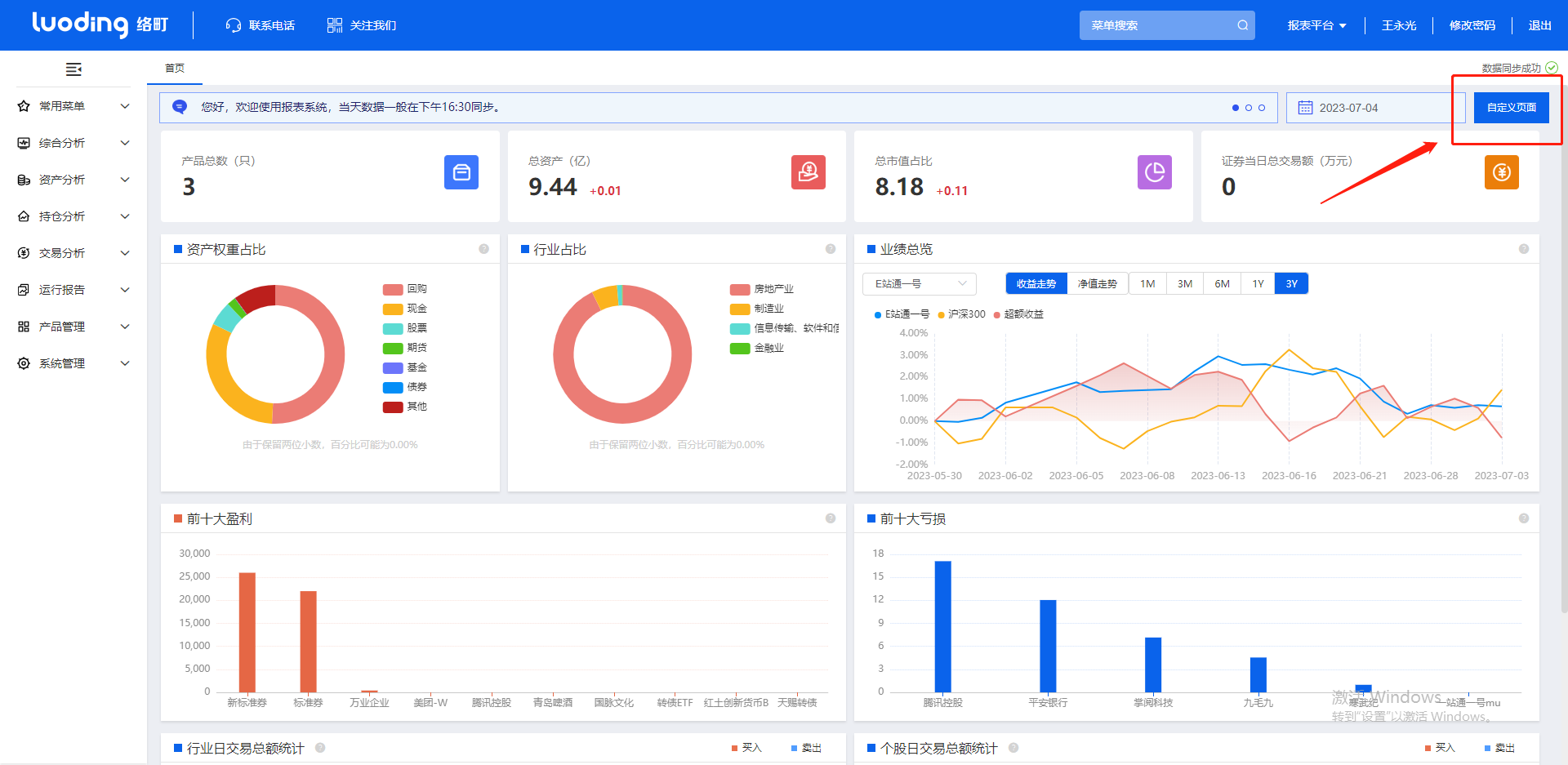Open help icon on 前十大盈利 panel
This screenshot has height=765, width=1568.
pos(831,518)
